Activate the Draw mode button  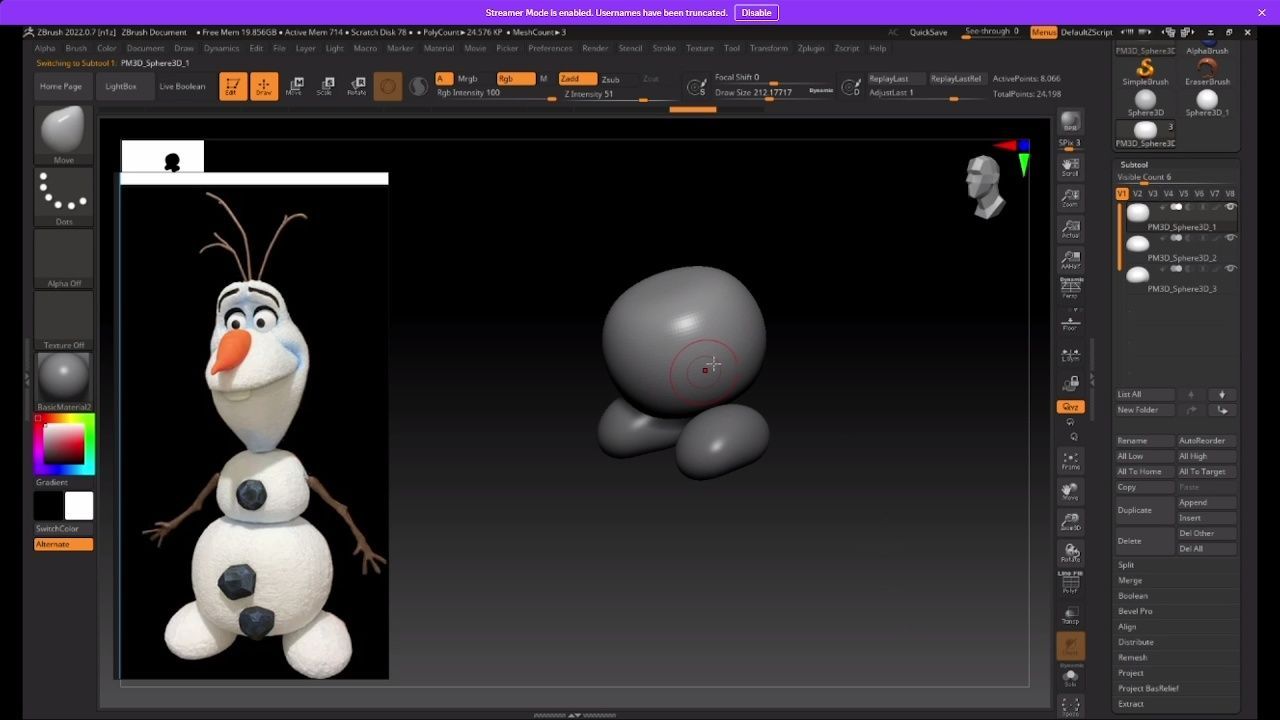[263, 86]
